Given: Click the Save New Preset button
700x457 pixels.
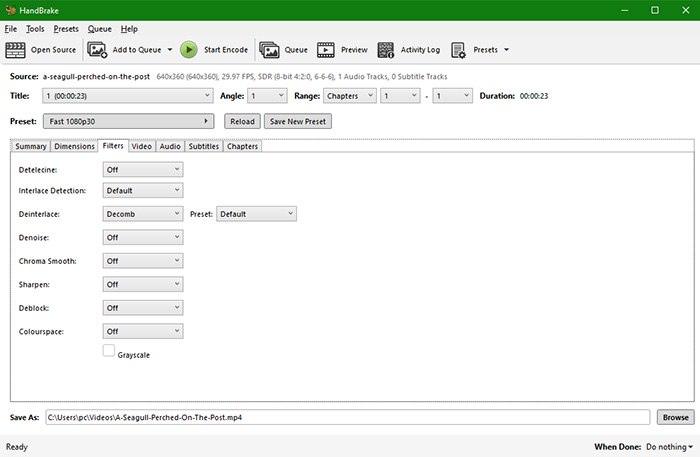Looking at the screenshot, I should tap(298, 121).
